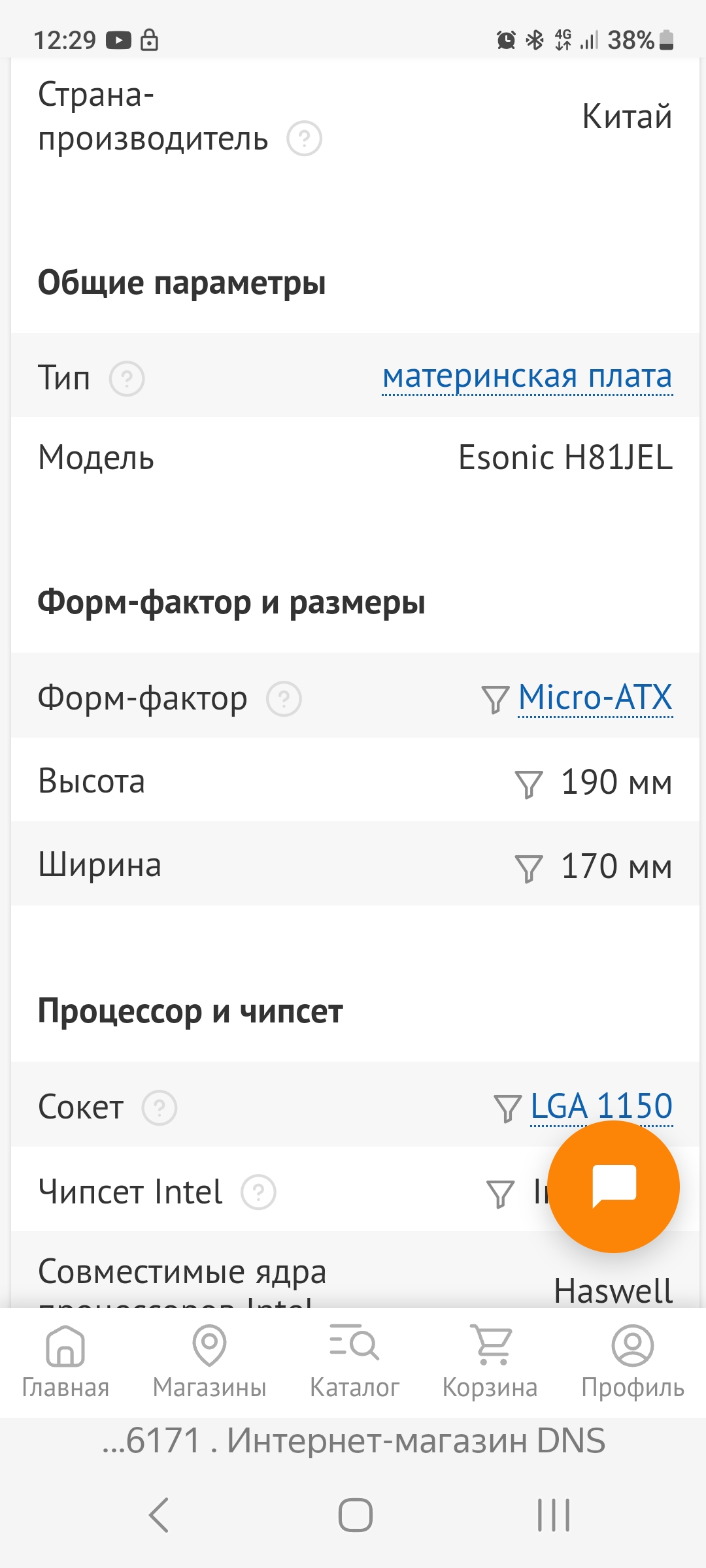Viewport: 706px width, 1568px height.
Task: Apply Intel chipset filter funnel
Action: point(501,1193)
